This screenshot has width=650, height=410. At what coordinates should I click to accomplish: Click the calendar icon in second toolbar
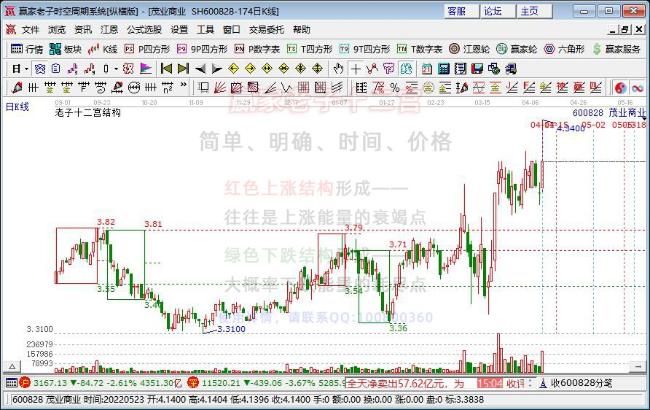coord(427,69)
